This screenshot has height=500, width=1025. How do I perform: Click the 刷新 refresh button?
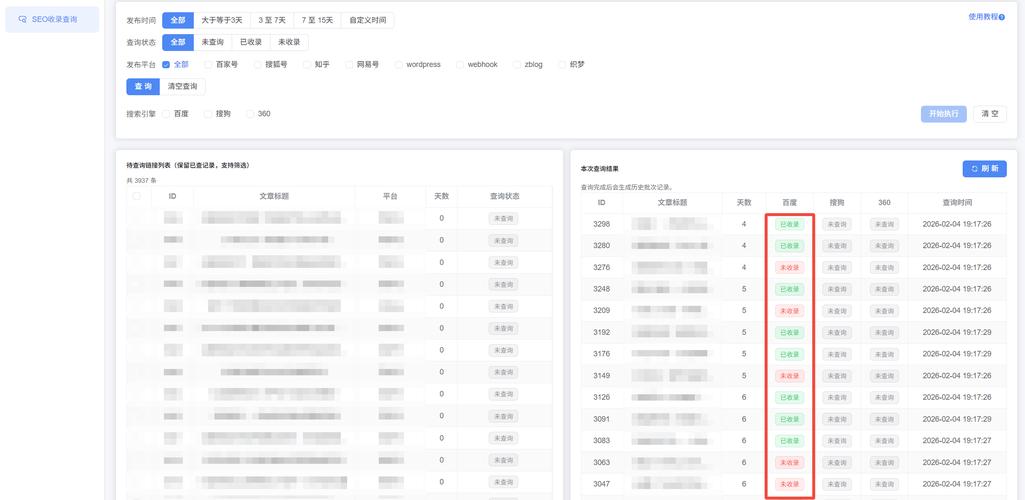984,169
